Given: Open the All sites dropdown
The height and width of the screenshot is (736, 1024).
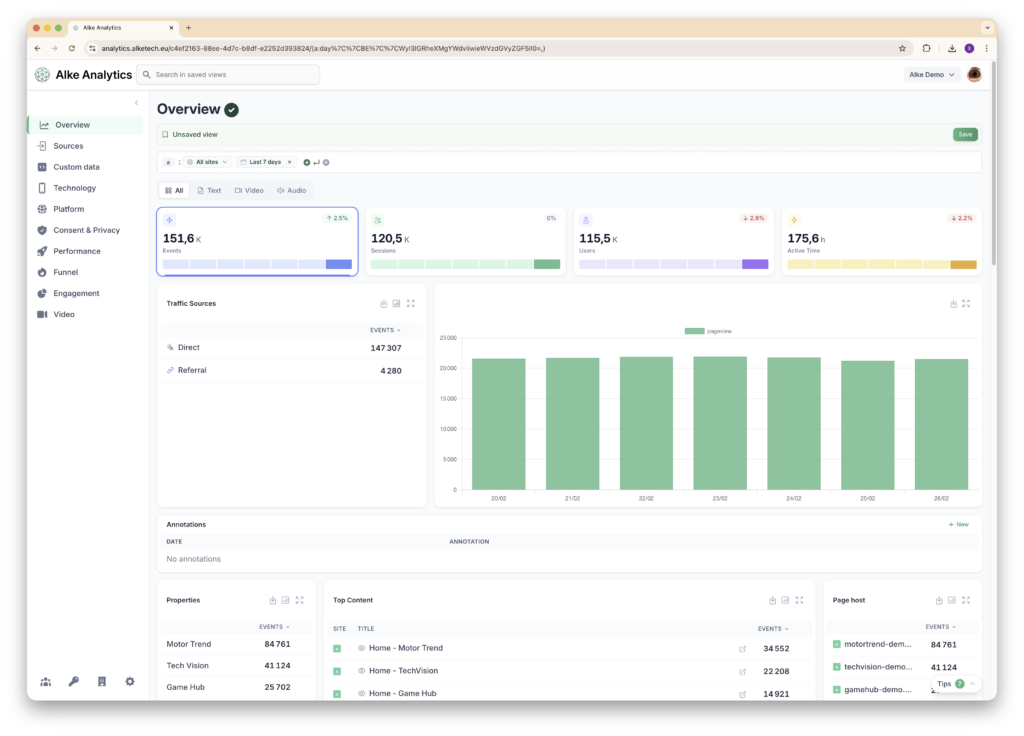Looking at the screenshot, I should coord(208,162).
